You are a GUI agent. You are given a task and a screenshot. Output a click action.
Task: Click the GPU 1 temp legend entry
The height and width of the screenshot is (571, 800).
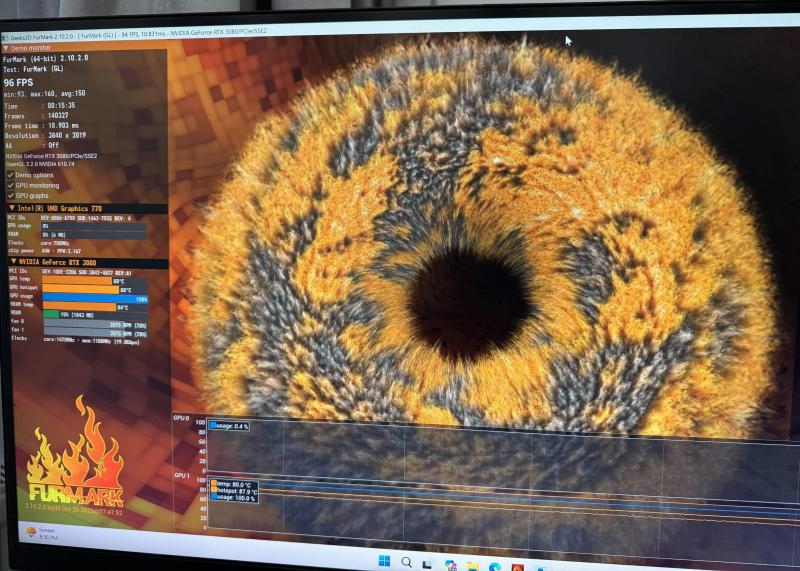(x=233, y=484)
